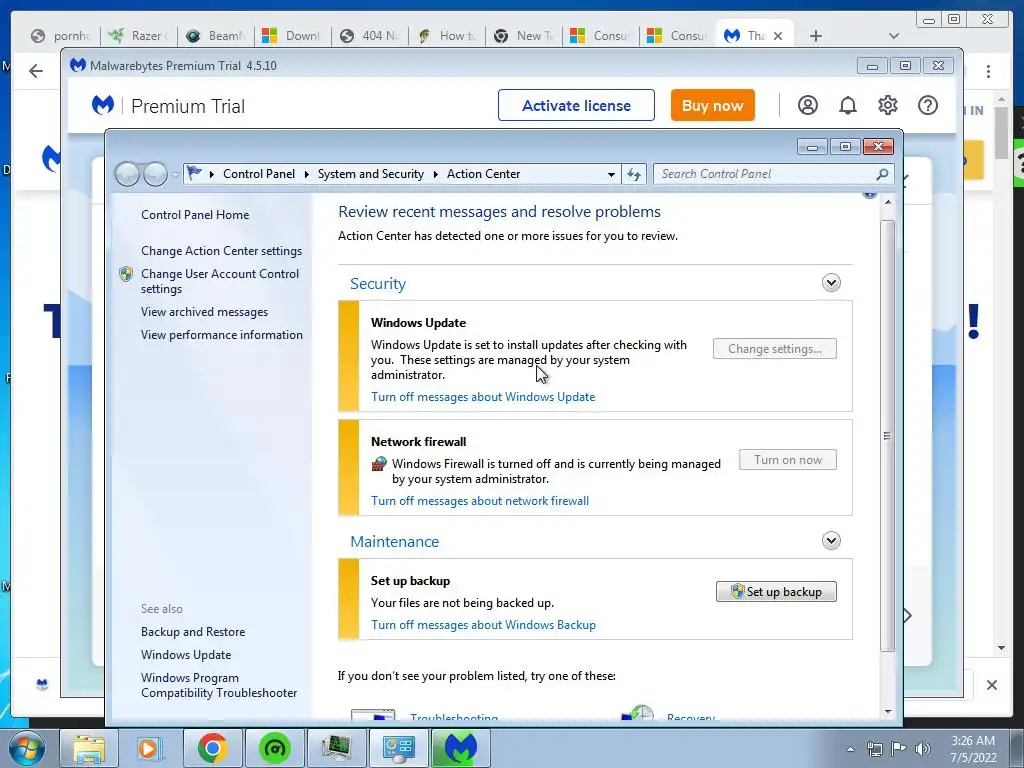Viewport: 1024px width, 768px height.
Task: Open Malwarebytes settings gear
Action: tap(888, 105)
